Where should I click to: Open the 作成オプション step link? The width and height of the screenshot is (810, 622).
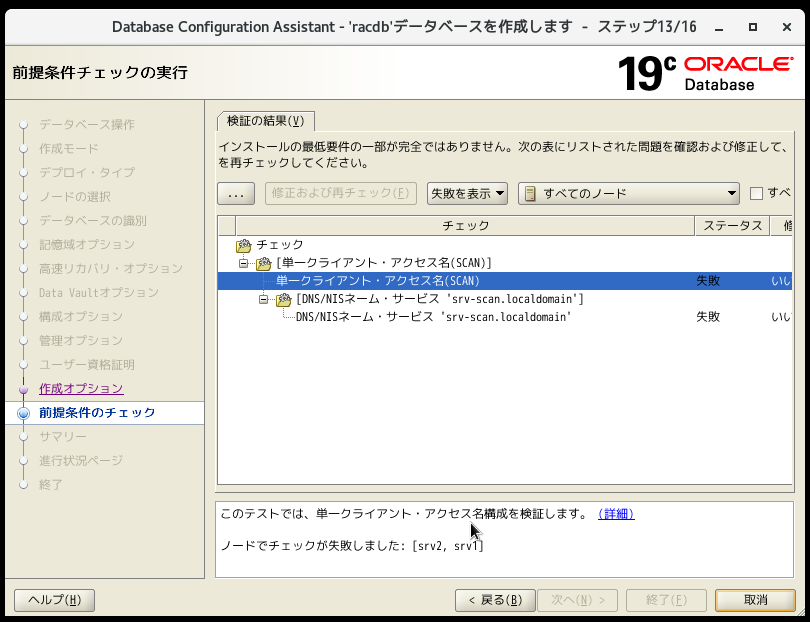(81, 388)
